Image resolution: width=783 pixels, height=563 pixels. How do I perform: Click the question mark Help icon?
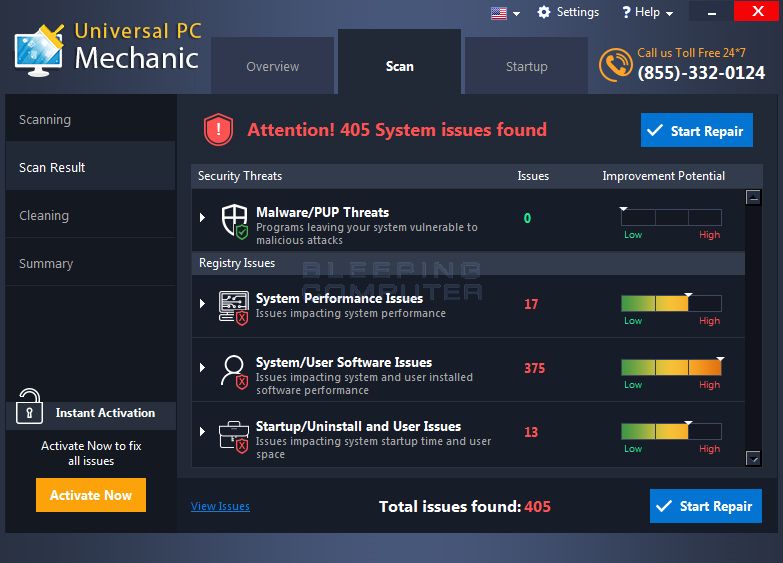626,12
